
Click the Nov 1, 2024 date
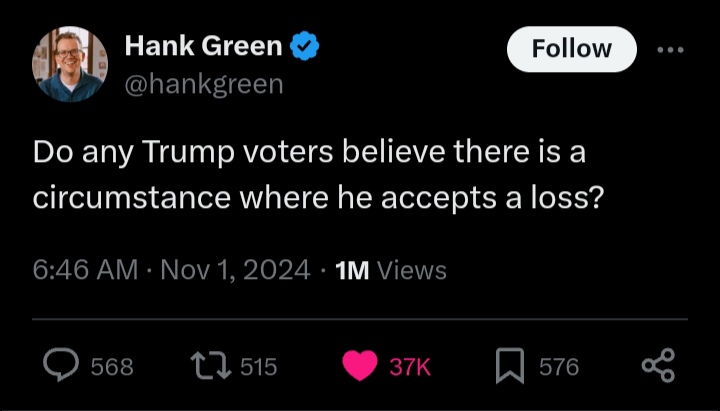pyautogui.click(x=235, y=270)
